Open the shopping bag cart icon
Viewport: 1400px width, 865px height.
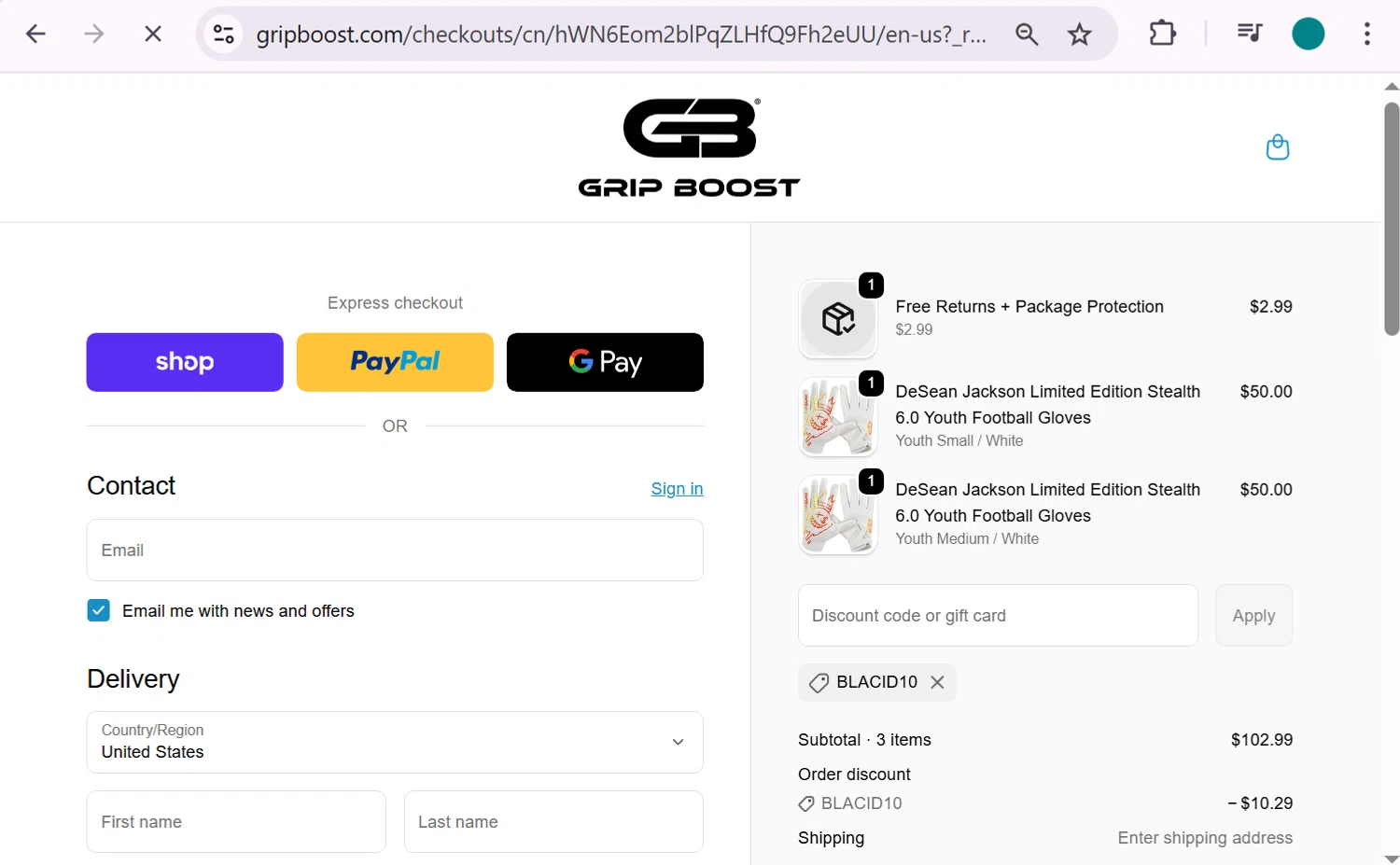click(x=1277, y=147)
